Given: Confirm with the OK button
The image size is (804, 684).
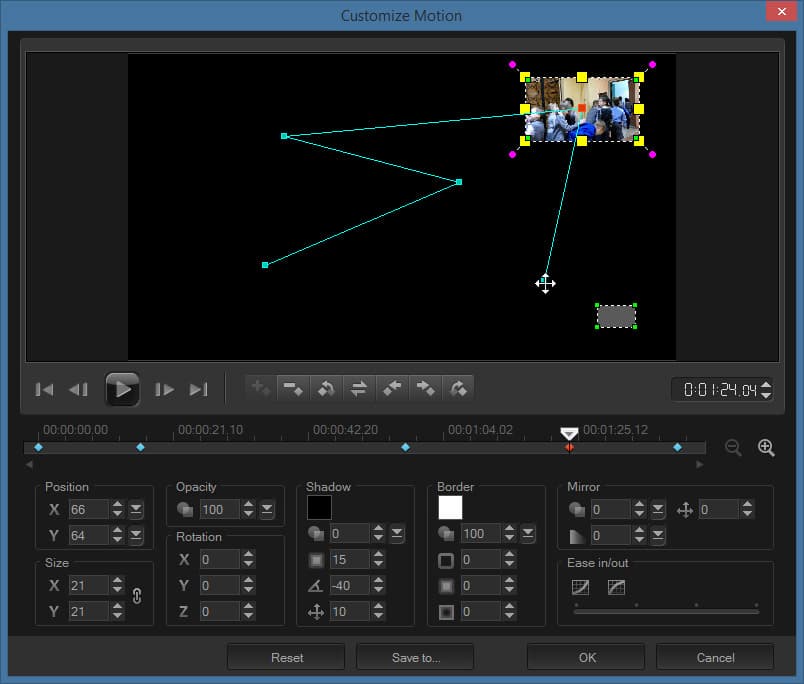Looking at the screenshot, I should point(586,657).
